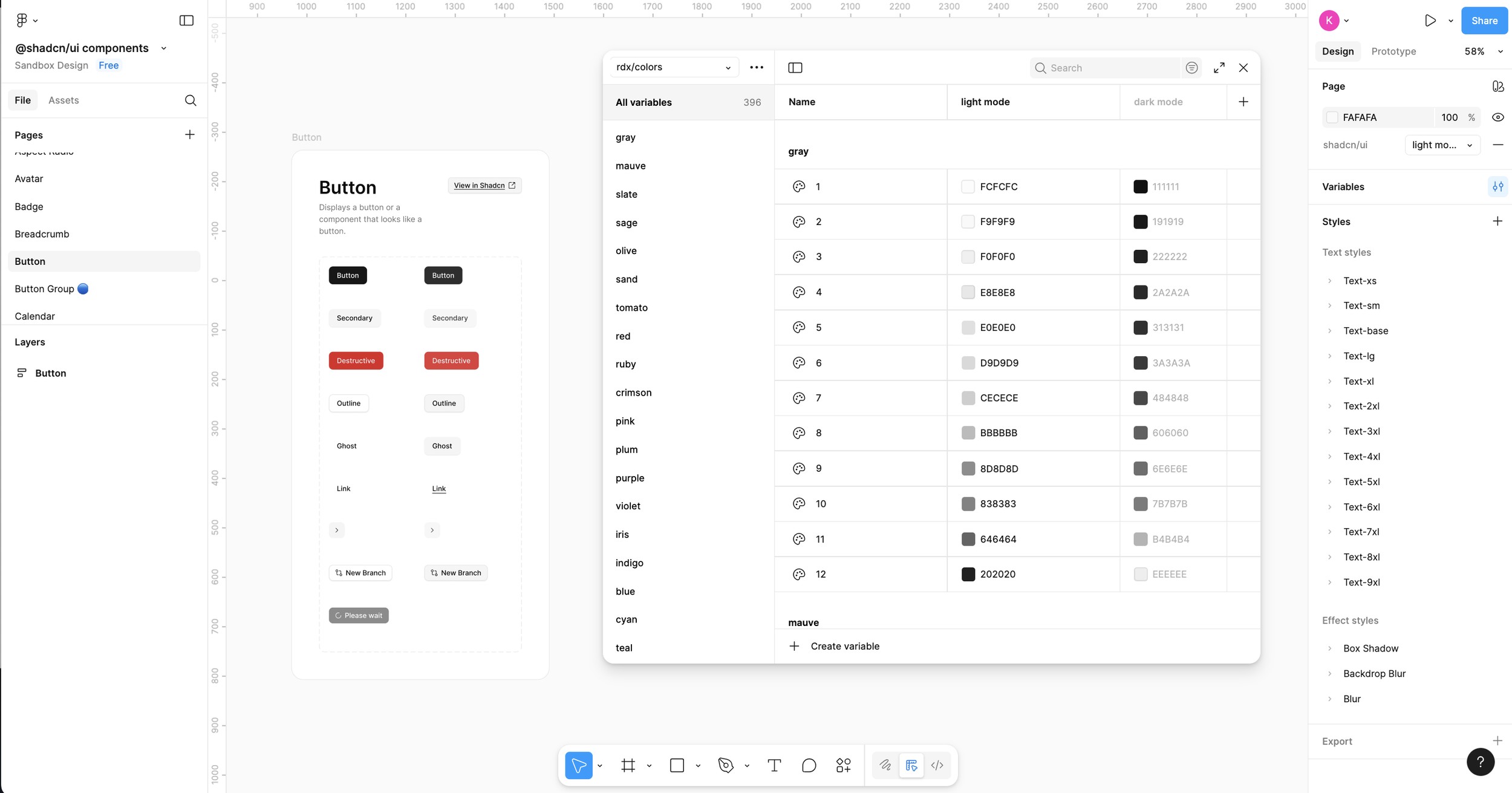Click Create variable

844,646
